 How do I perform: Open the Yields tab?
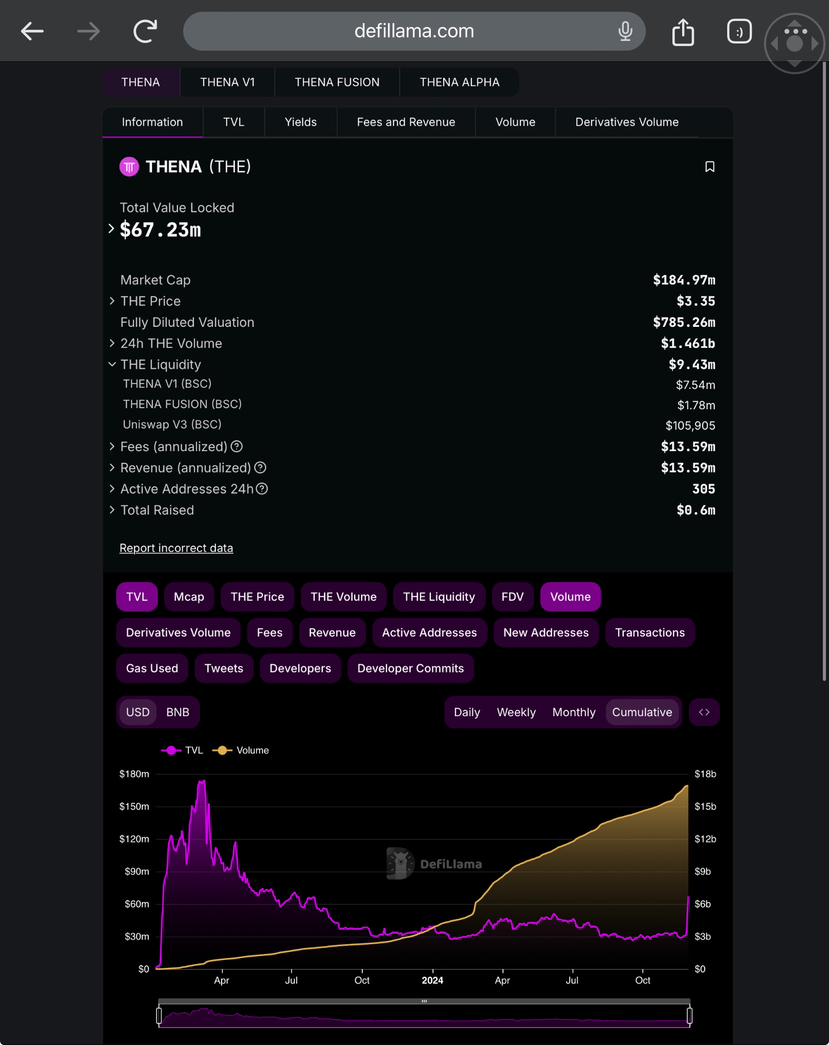pyautogui.click(x=301, y=123)
